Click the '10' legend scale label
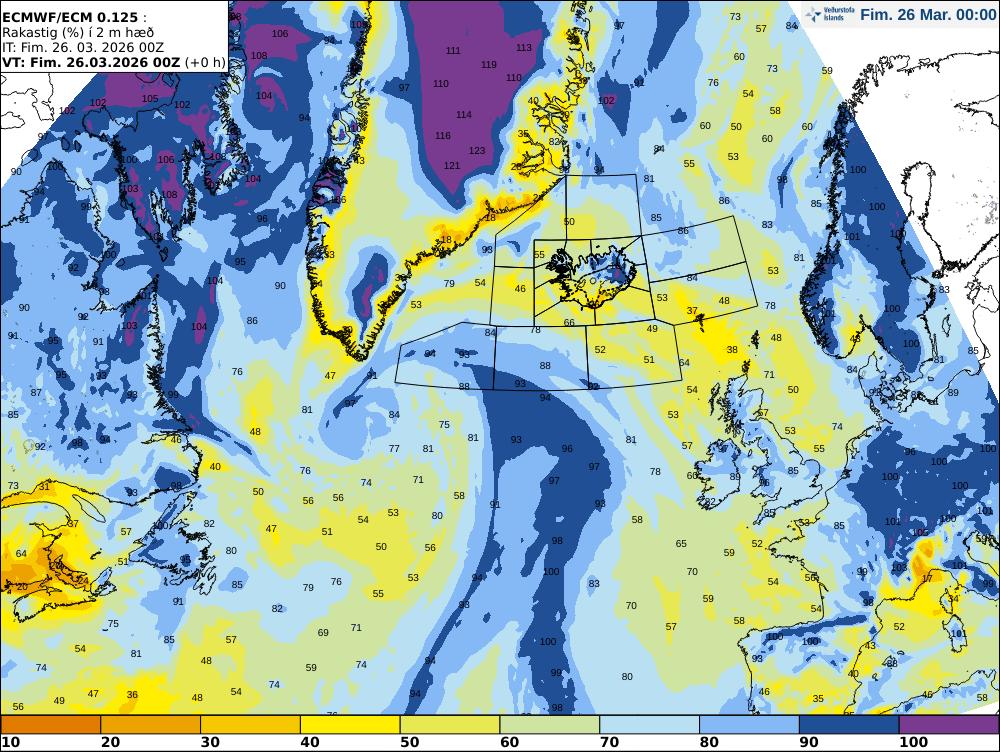 [10, 742]
